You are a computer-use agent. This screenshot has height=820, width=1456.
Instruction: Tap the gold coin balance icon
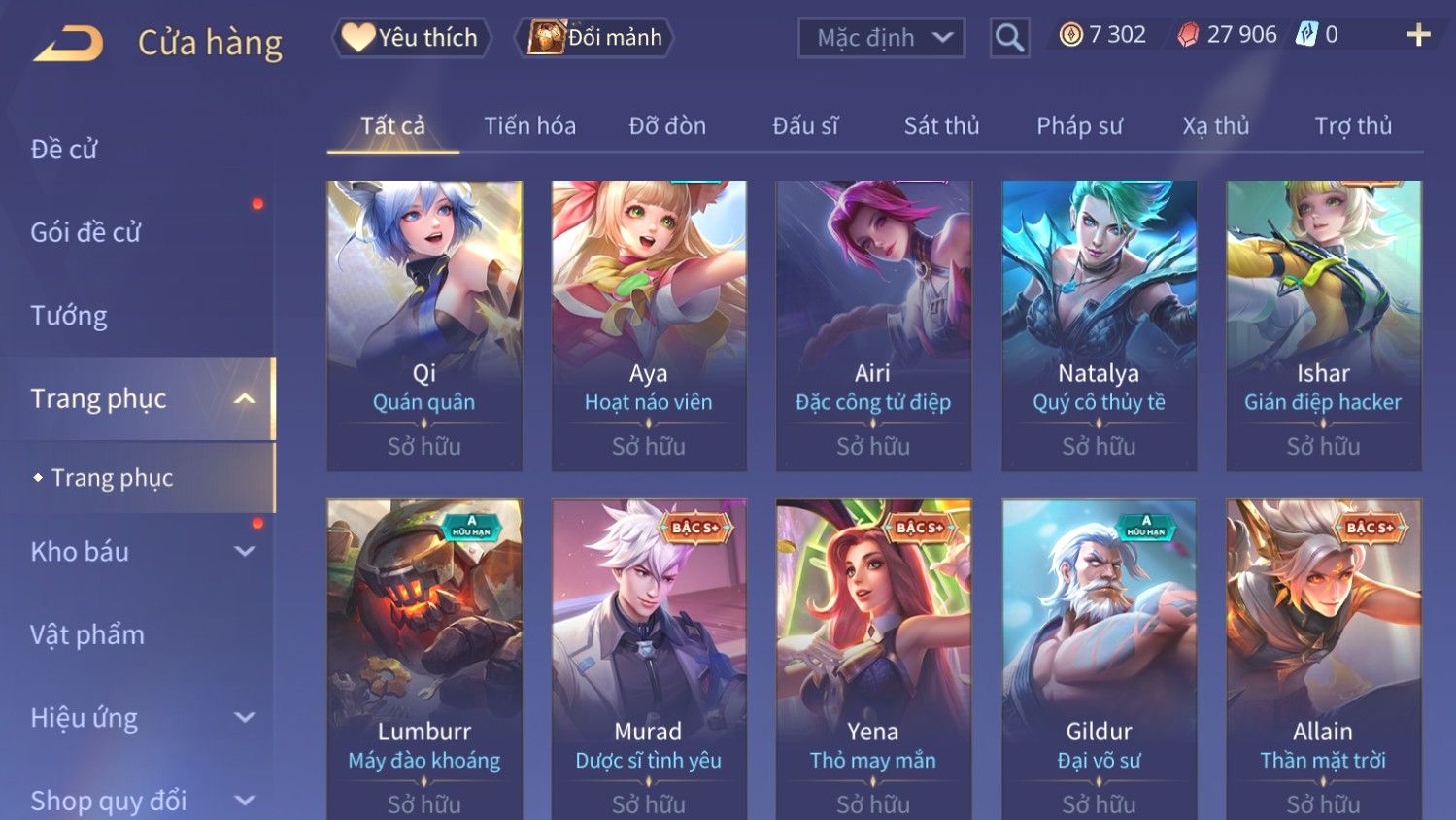click(1070, 35)
